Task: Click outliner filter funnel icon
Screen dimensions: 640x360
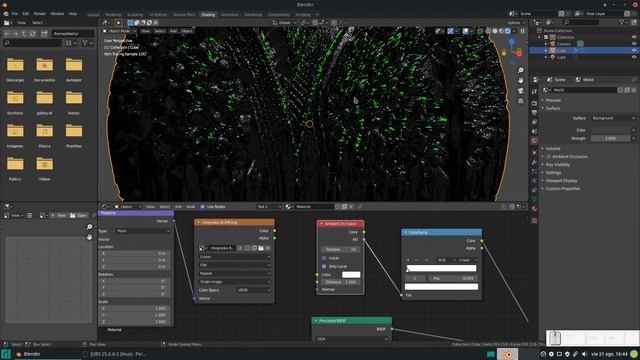Action: (621, 22)
